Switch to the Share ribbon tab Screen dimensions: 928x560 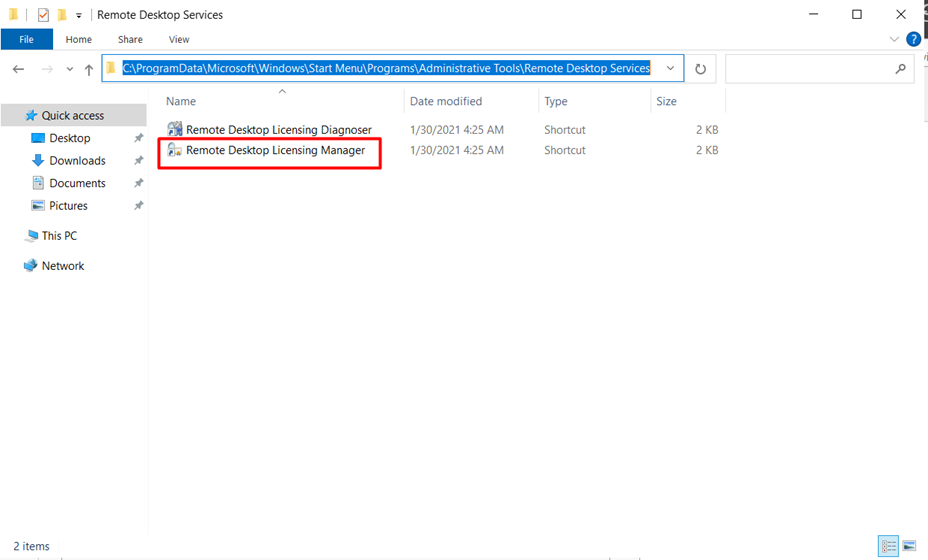tap(130, 40)
